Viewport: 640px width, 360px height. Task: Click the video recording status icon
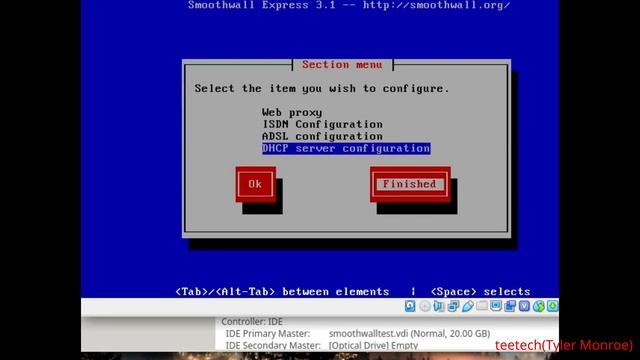tap(510, 306)
